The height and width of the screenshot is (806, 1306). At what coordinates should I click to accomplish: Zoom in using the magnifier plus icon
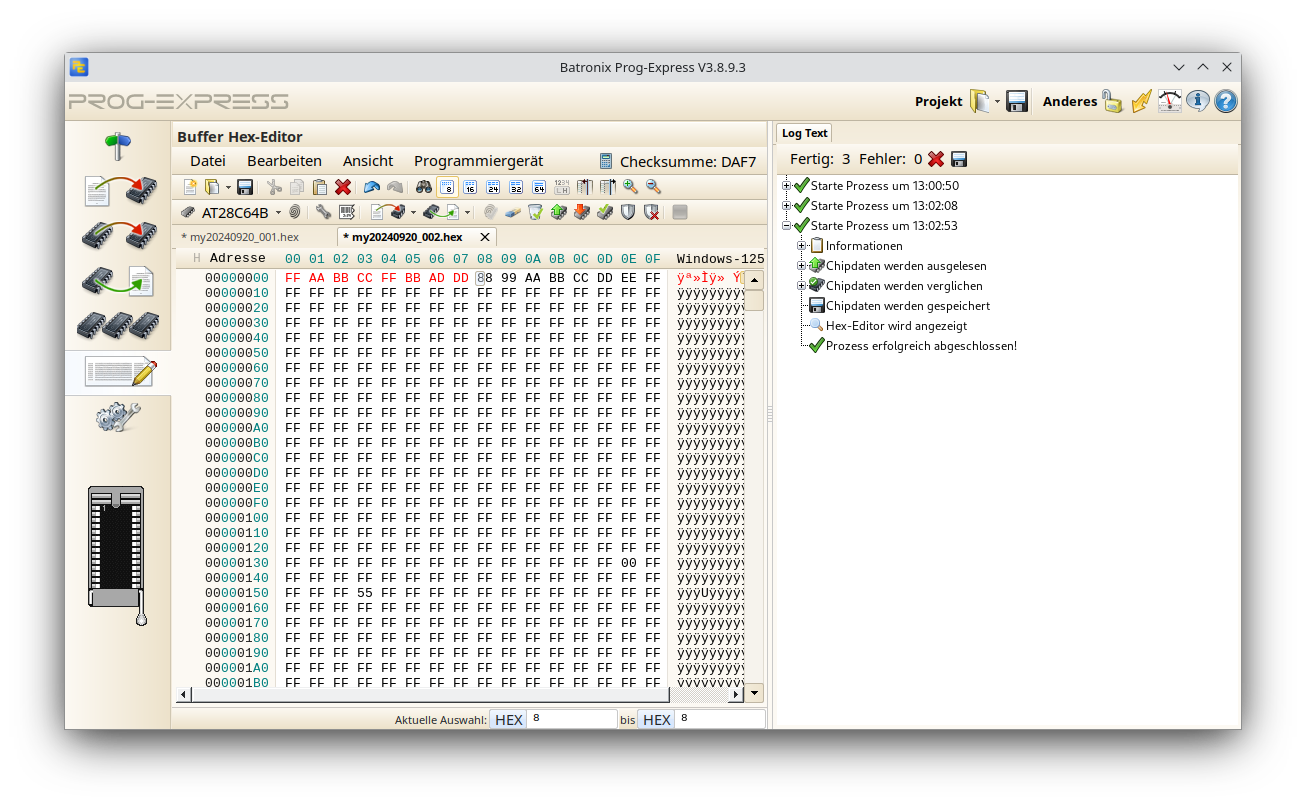[x=628, y=187]
